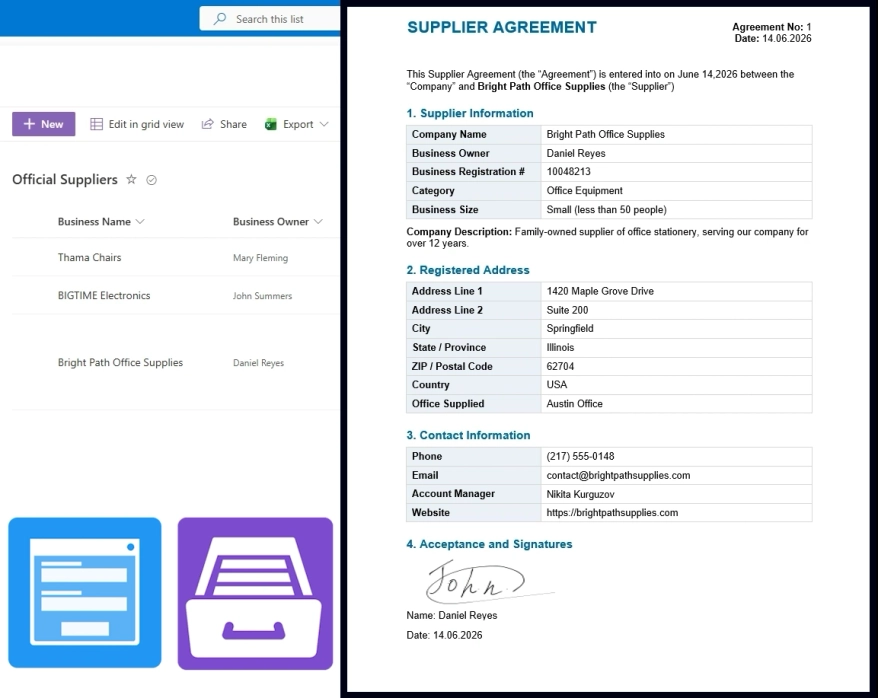Viewport: 878px width, 698px height.
Task: Click the New button
Action: click(x=44, y=124)
